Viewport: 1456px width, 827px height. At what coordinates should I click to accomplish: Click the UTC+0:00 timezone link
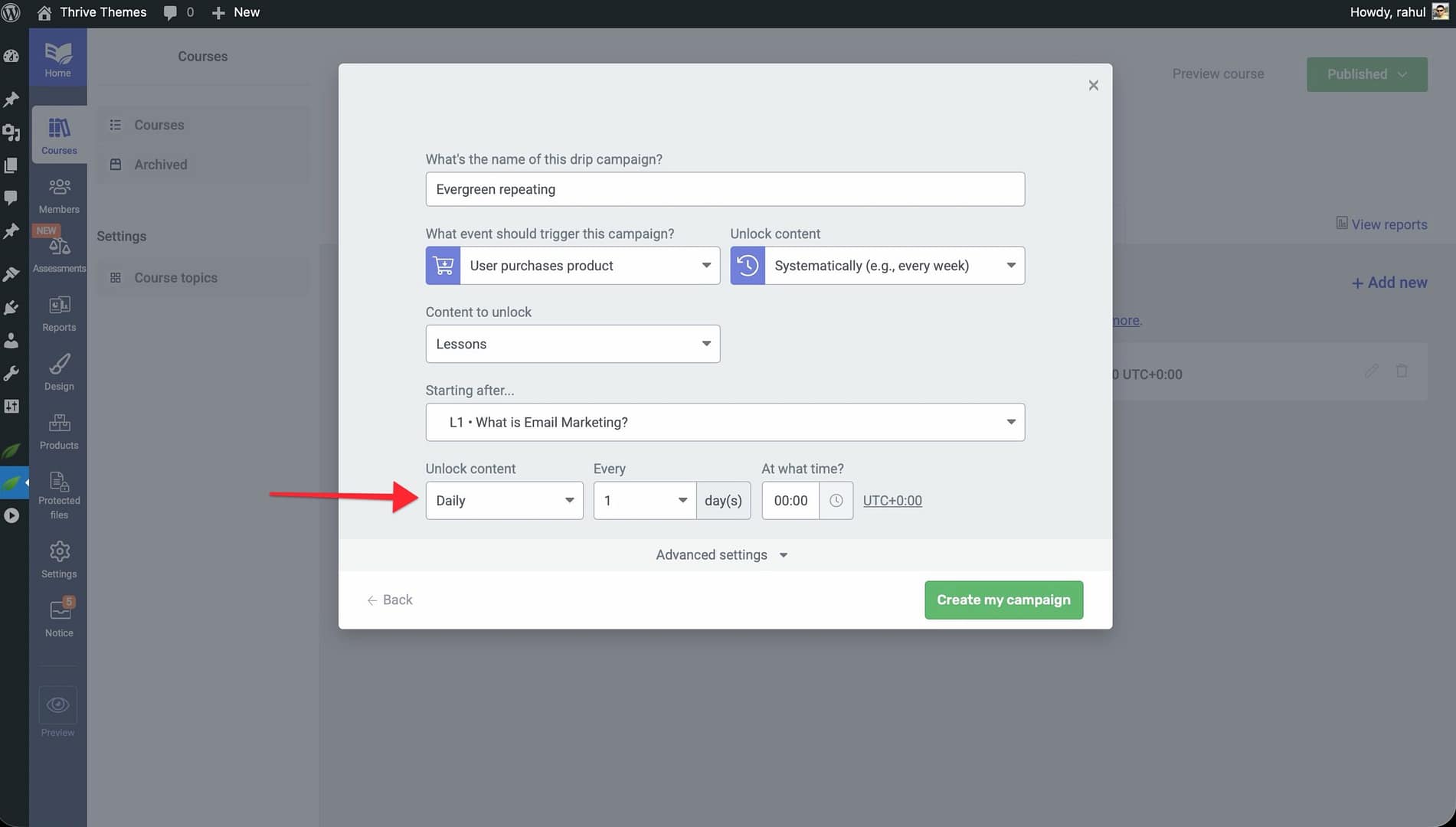click(892, 500)
